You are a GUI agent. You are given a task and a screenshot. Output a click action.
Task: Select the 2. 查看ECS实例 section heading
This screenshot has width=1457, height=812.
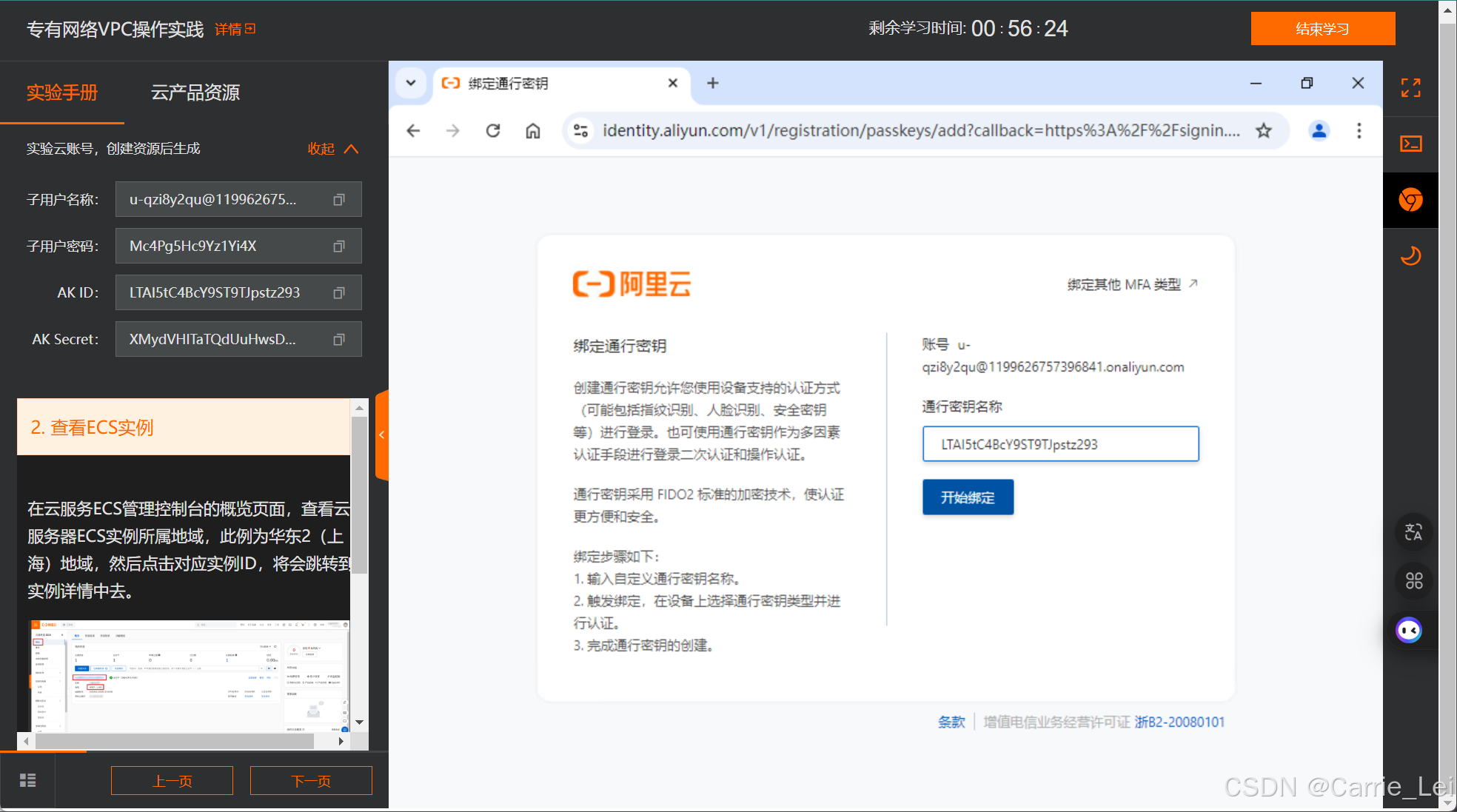pos(184,427)
